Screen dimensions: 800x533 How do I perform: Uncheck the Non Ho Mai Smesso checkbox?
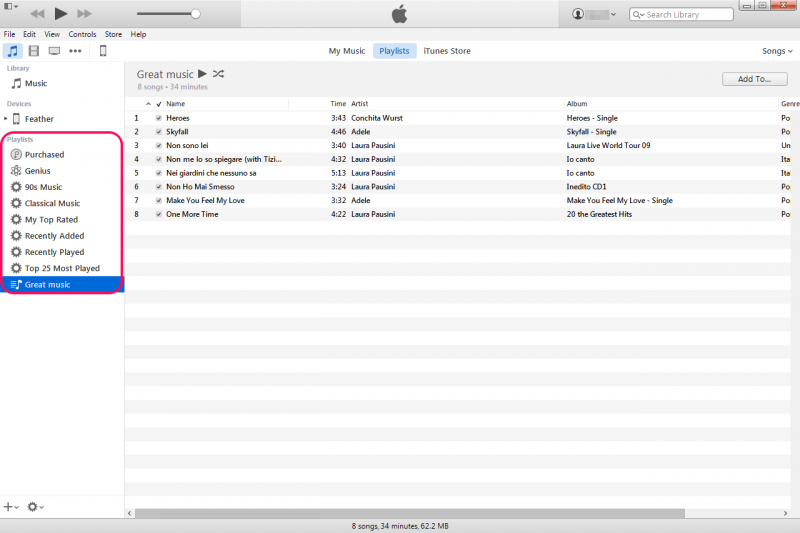click(159, 187)
